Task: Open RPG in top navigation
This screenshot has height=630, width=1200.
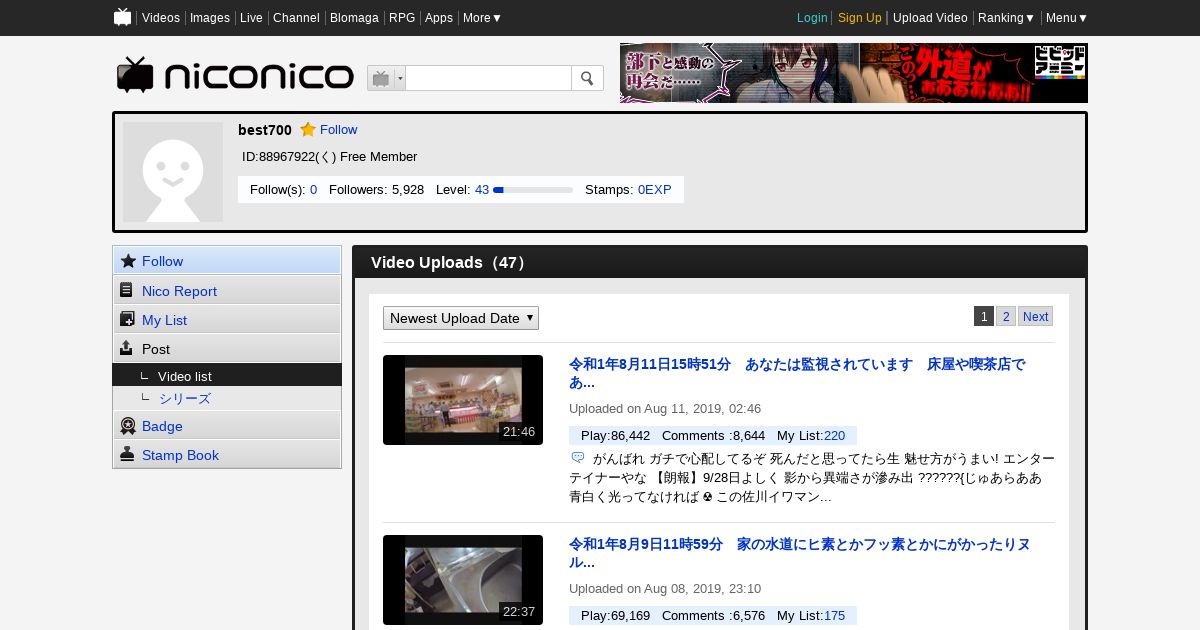Action: tap(402, 18)
